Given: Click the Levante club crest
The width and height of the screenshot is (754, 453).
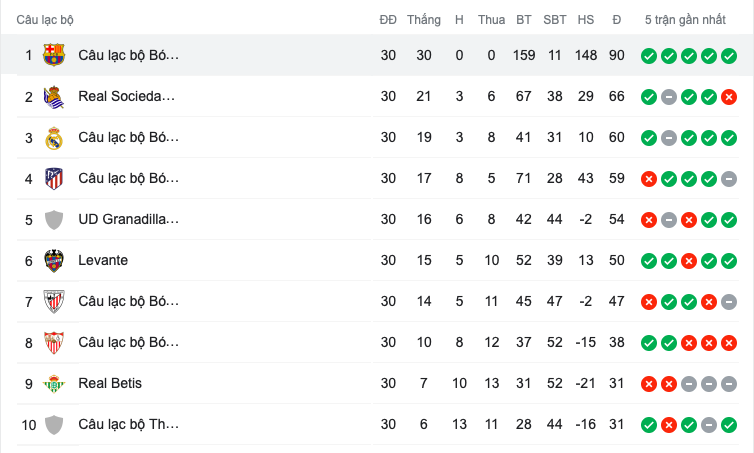Looking at the screenshot, I should [x=54, y=260].
